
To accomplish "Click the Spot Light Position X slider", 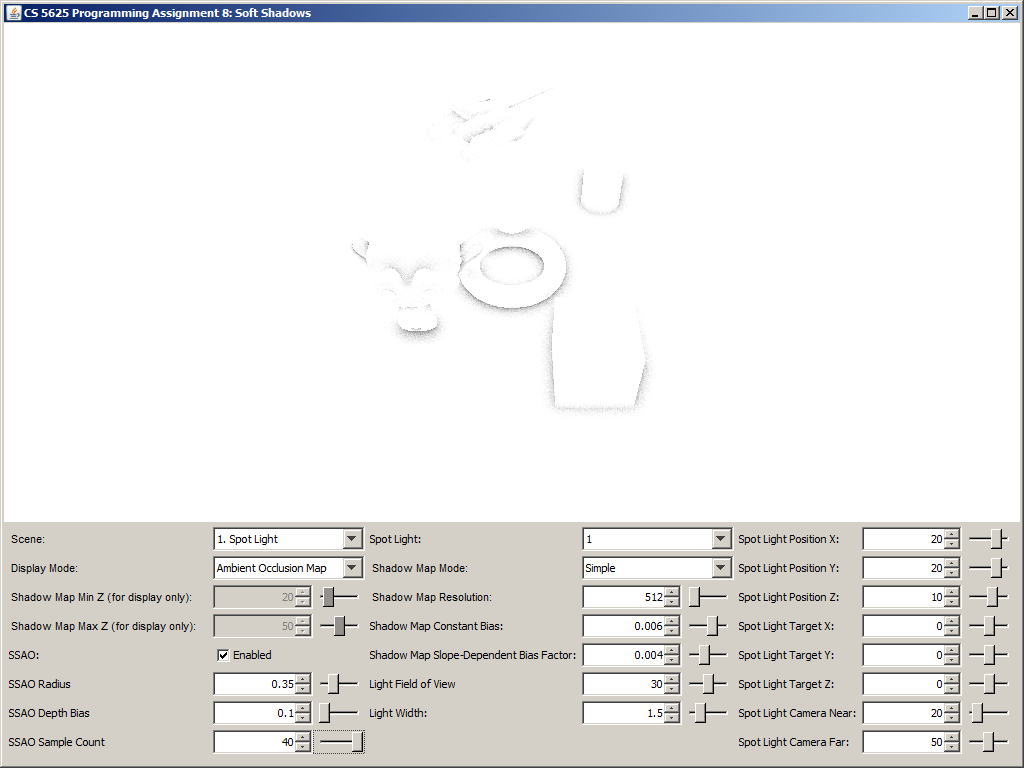I will click(x=988, y=539).
